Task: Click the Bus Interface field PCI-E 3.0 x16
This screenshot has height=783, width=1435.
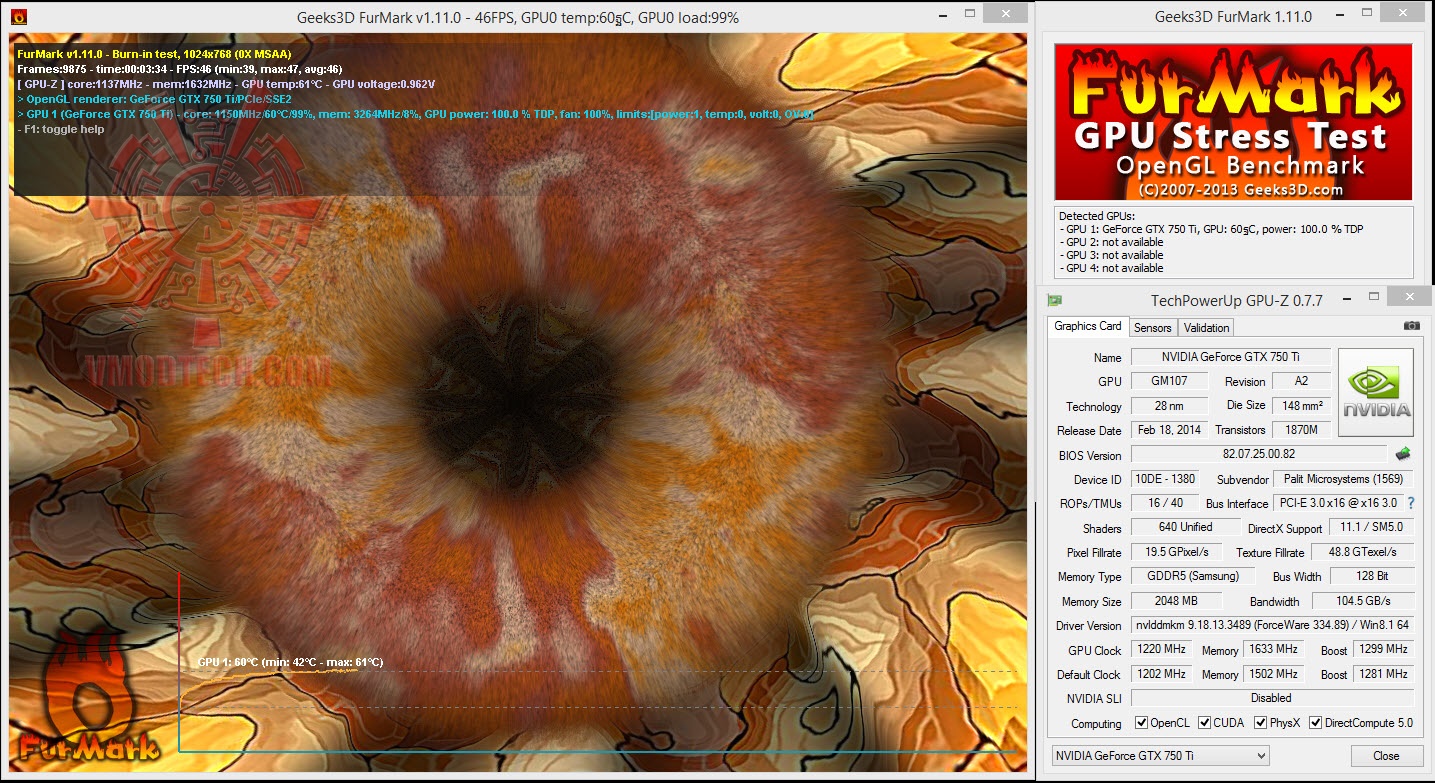Action: (1337, 503)
